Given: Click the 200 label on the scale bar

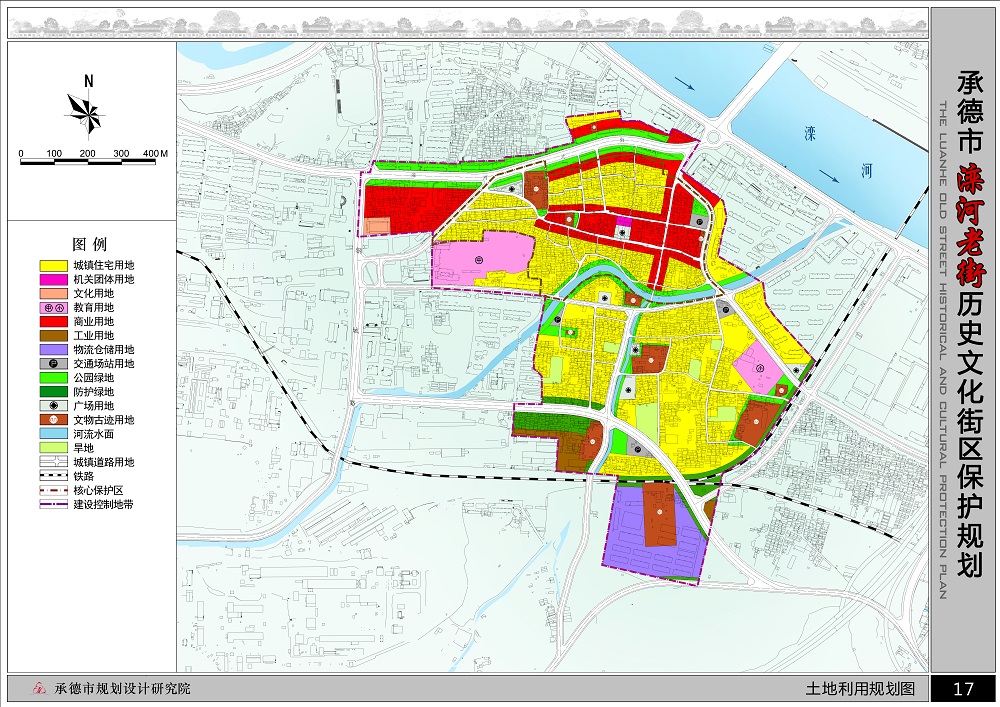Looking at the screenshot, I should coord(87,154).
